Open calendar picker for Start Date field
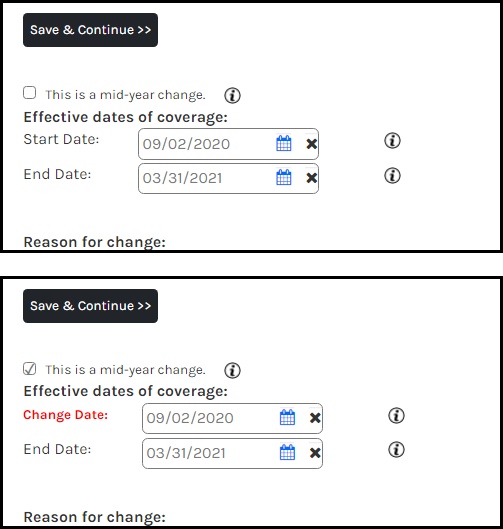 pyautogui.click(x=284, y=143)
